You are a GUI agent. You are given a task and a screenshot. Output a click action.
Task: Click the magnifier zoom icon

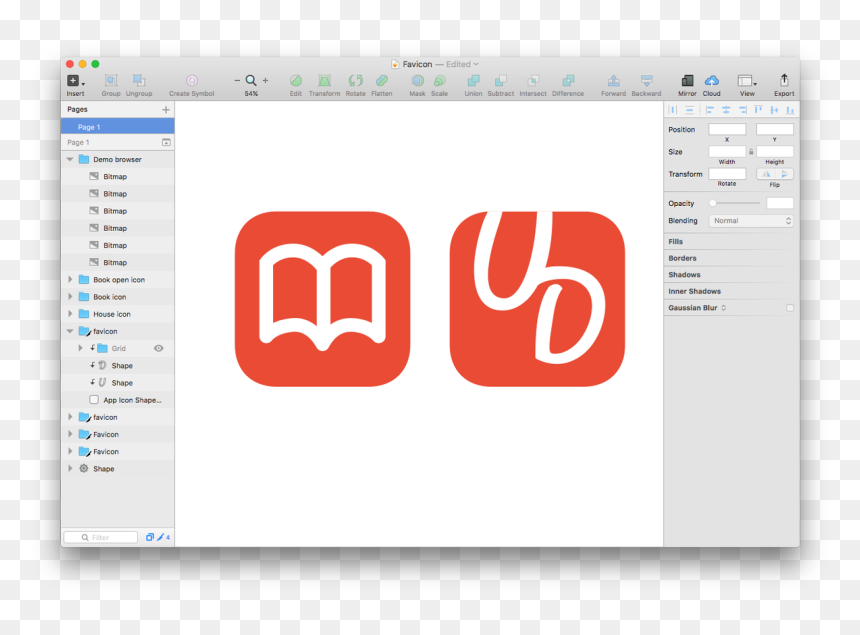click(x=251, y=81)
